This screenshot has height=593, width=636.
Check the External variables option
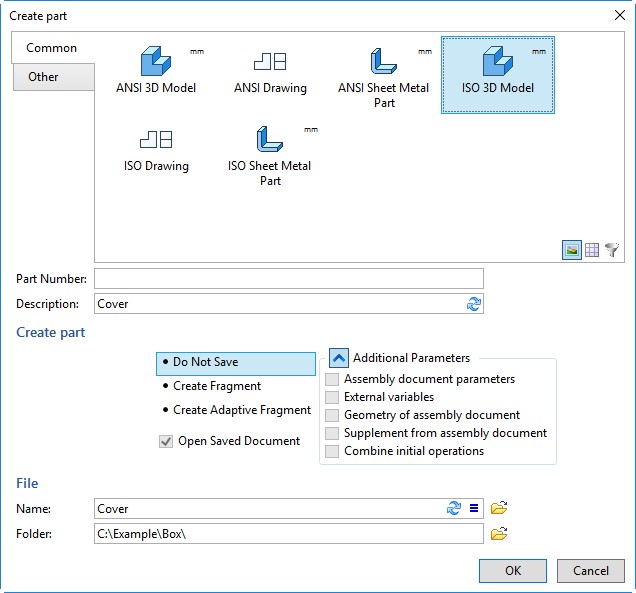coord(332,397)
